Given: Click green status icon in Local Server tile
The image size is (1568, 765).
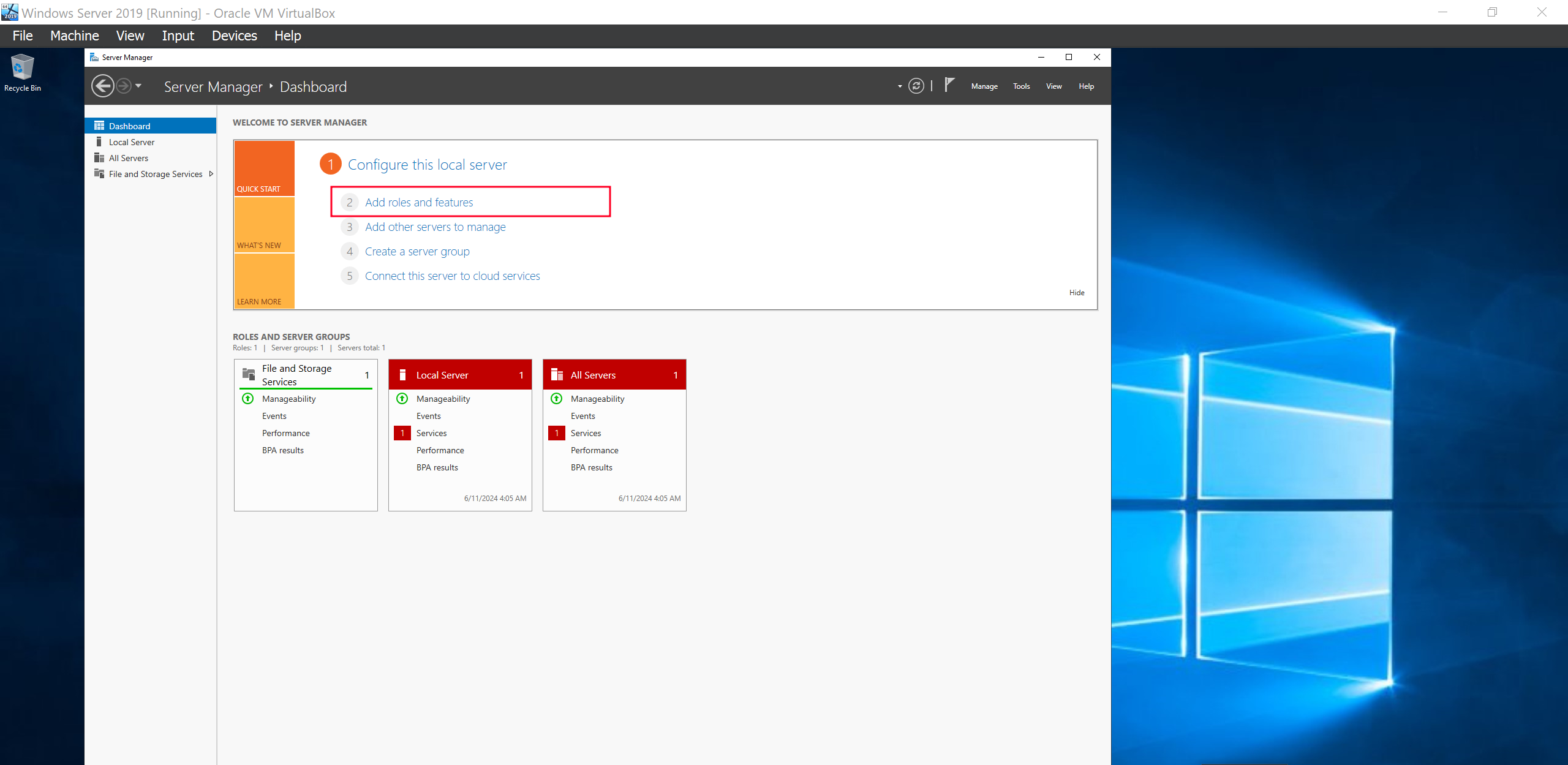Looking at the screenshot, I should (x=402, y=399).
